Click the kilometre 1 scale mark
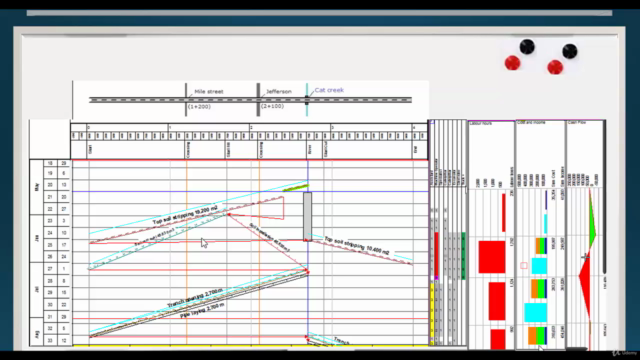This screenshot has width=640, height=360. (170, 128)
